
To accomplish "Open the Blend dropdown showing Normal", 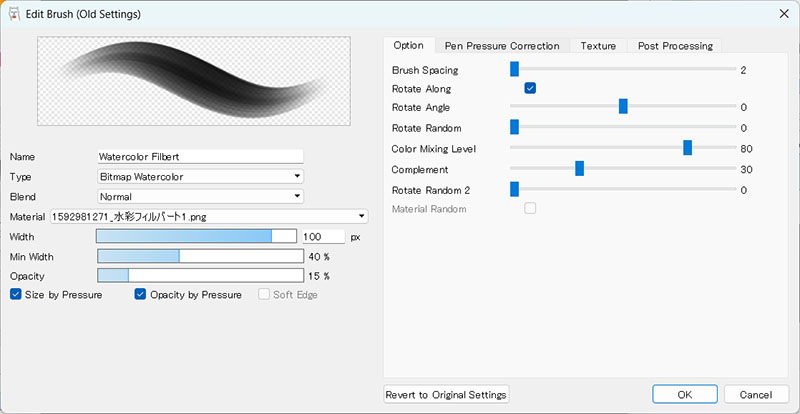I will coord(201,197).
